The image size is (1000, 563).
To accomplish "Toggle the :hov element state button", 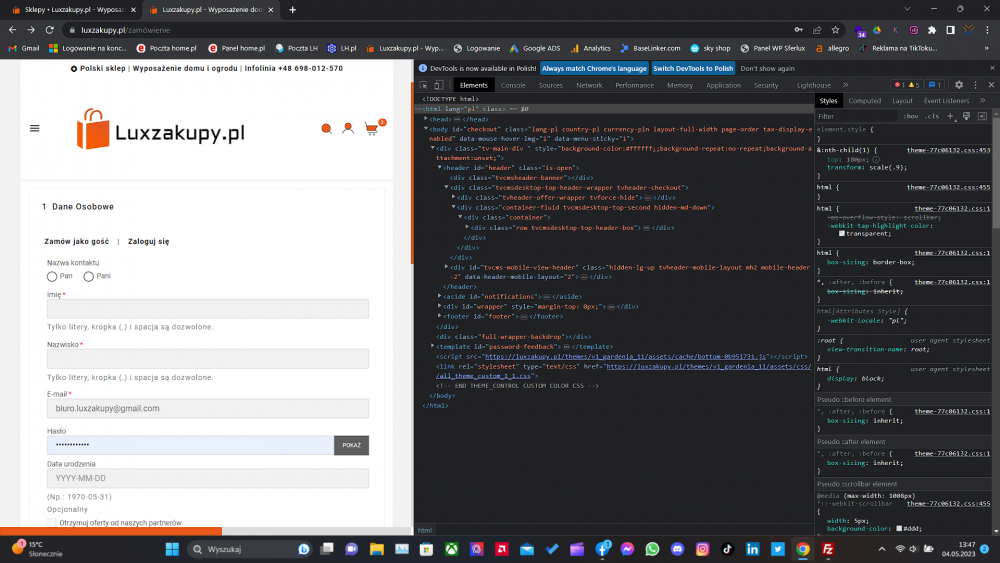I will 911,116.
